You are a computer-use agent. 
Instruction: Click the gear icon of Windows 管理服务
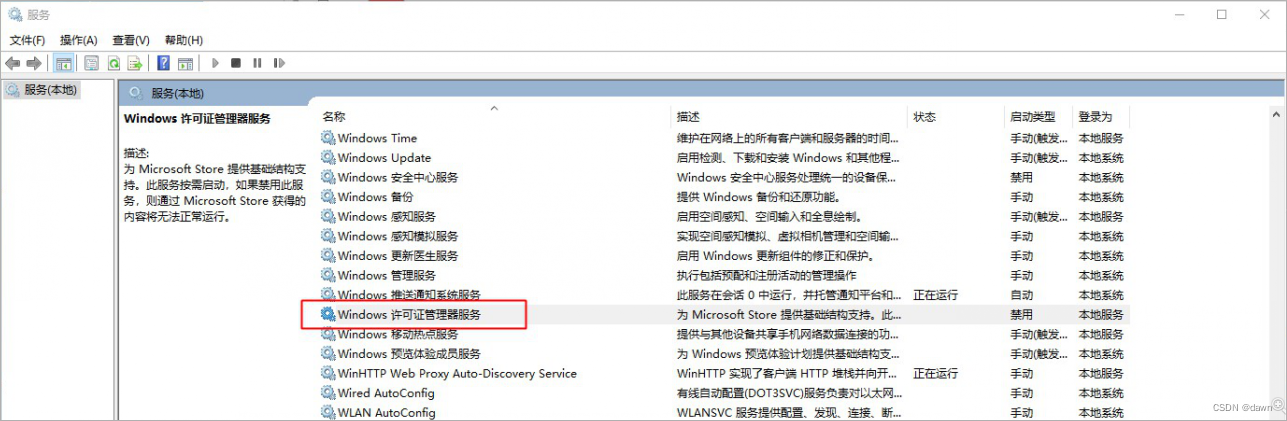tap(328, 275)
